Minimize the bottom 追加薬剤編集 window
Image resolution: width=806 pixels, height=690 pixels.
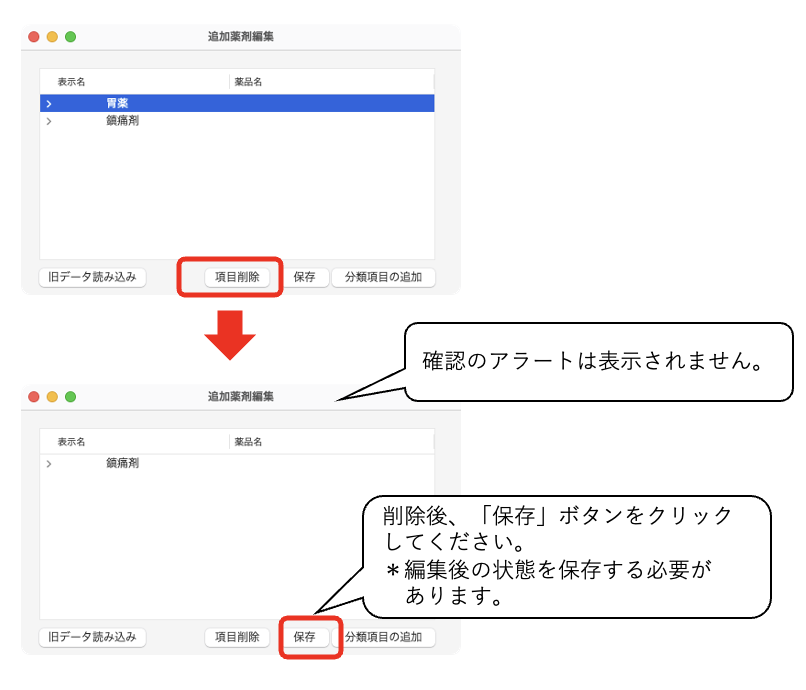tap(51, 395)
